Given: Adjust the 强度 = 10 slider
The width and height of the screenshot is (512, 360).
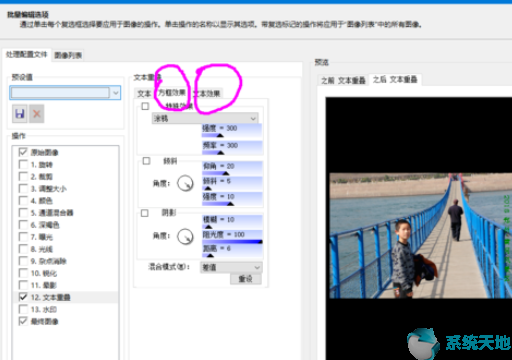Looking at the screenshot, I should click(232, 199).
